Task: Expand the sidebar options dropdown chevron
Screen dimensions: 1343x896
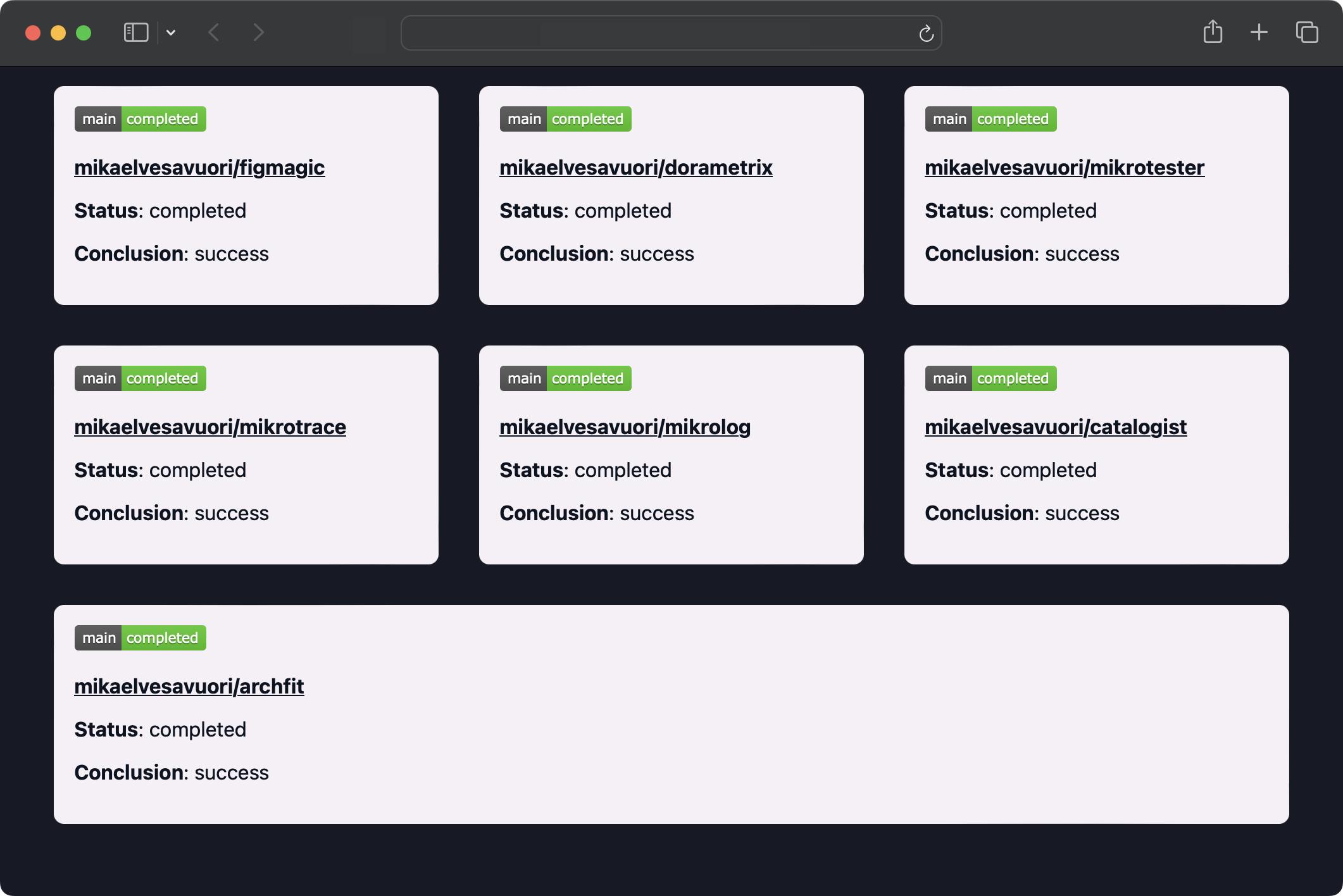Action: coord(171,33)
